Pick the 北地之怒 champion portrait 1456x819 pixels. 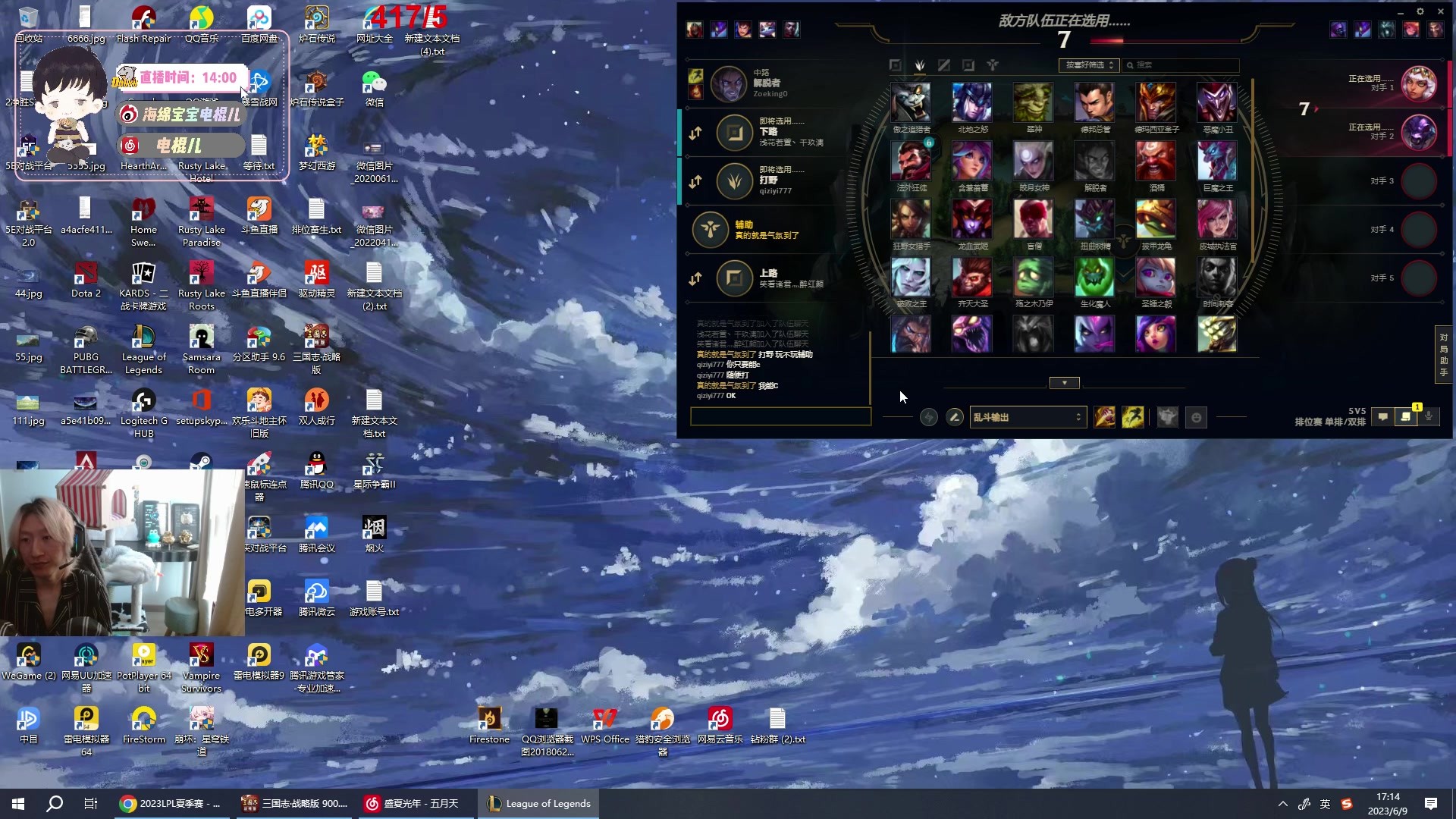click(x=972, y=102)
